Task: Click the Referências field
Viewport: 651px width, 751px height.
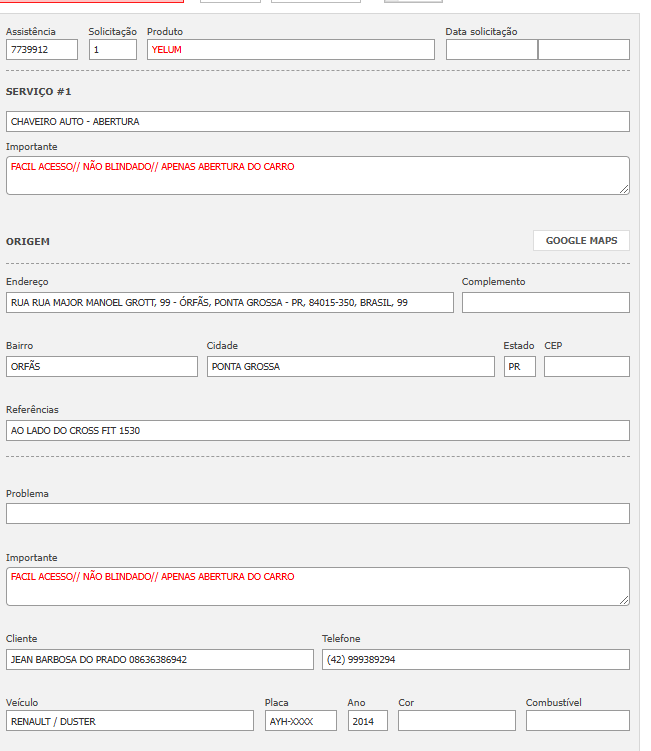Action: point(317,431)
